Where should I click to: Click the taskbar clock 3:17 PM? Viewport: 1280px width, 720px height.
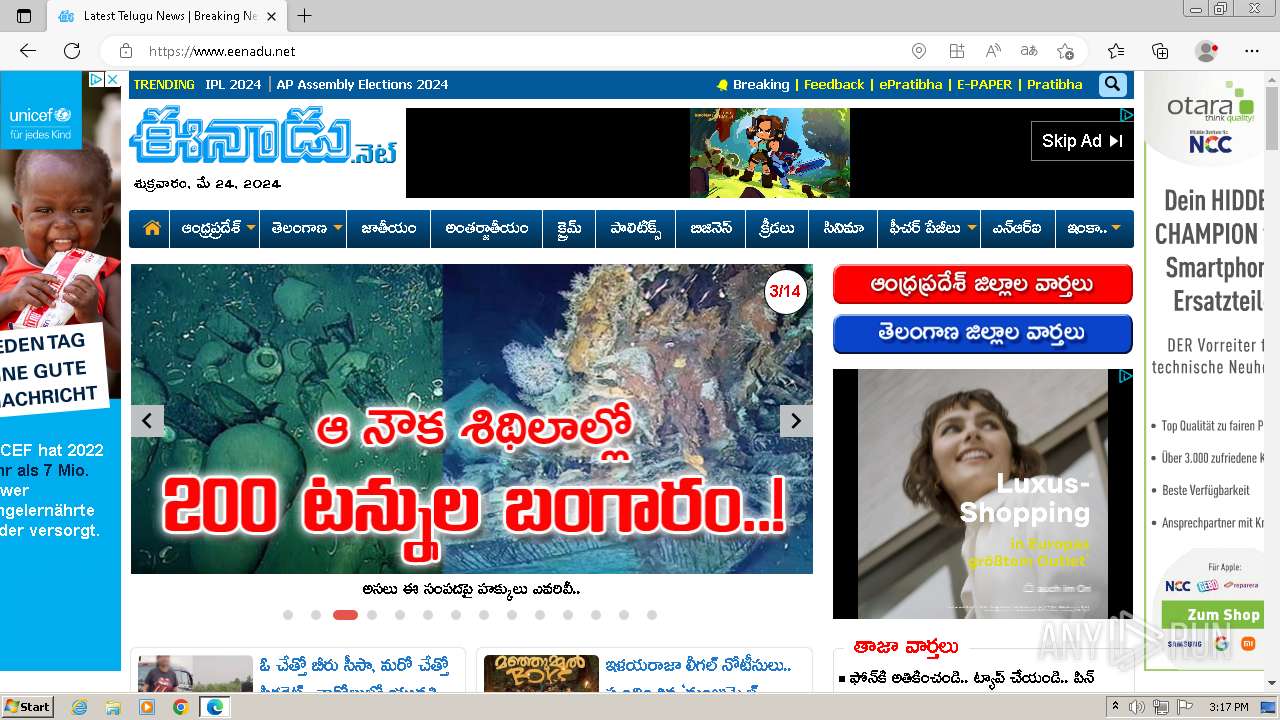[x=1229, y=707]
